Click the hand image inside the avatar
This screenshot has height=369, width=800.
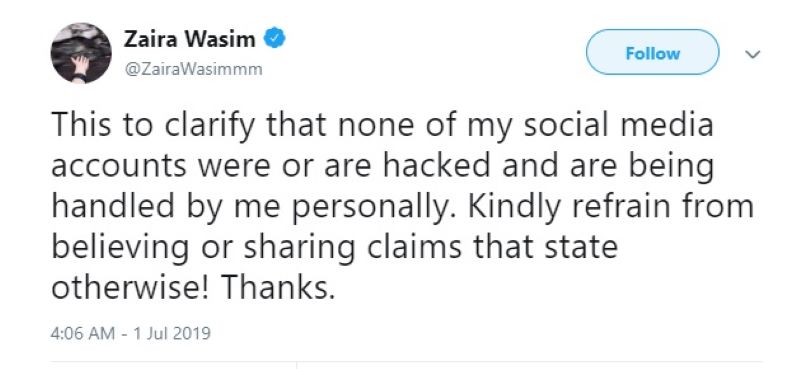tap(80, 66)
